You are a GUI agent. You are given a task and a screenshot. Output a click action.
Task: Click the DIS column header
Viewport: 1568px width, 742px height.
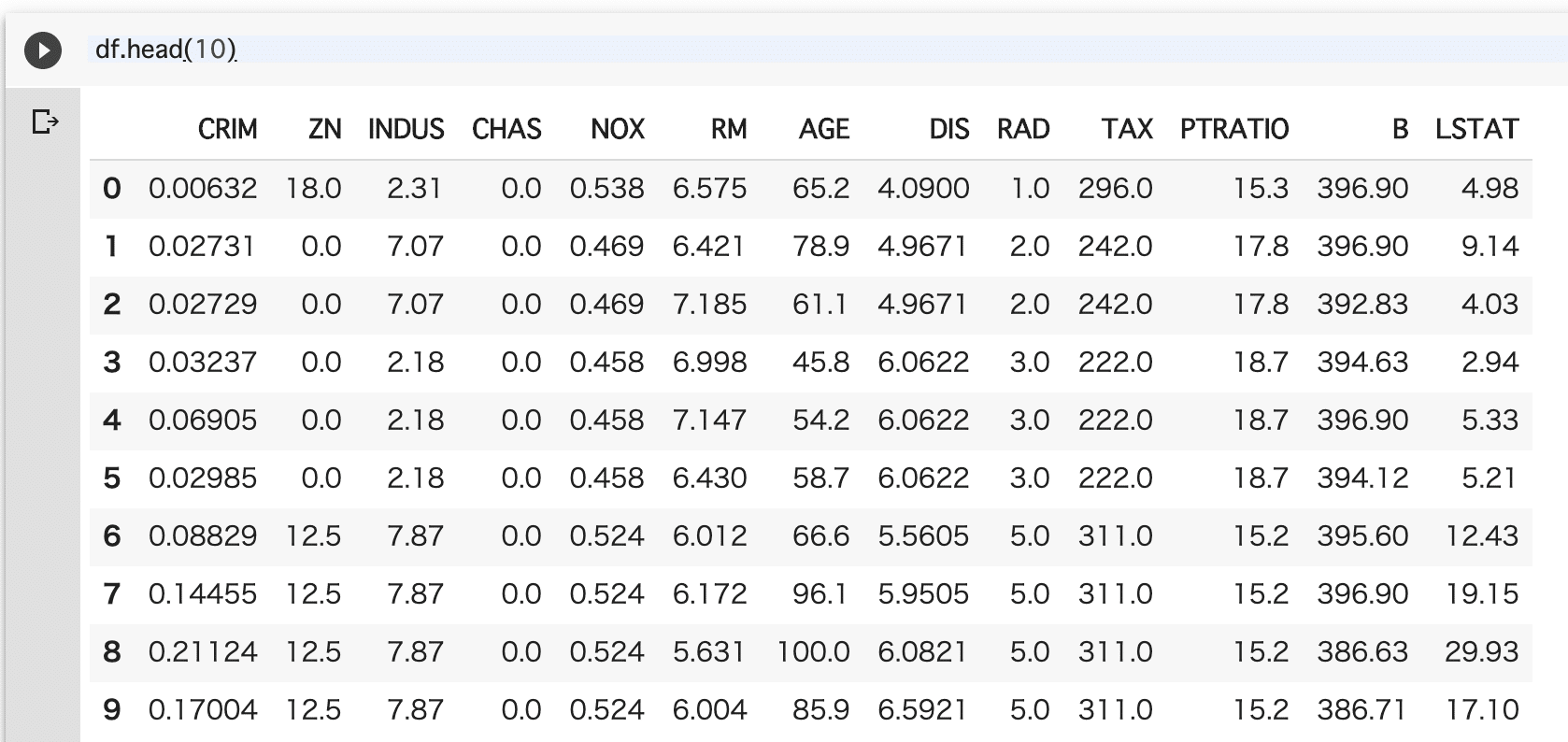point(949,129)
